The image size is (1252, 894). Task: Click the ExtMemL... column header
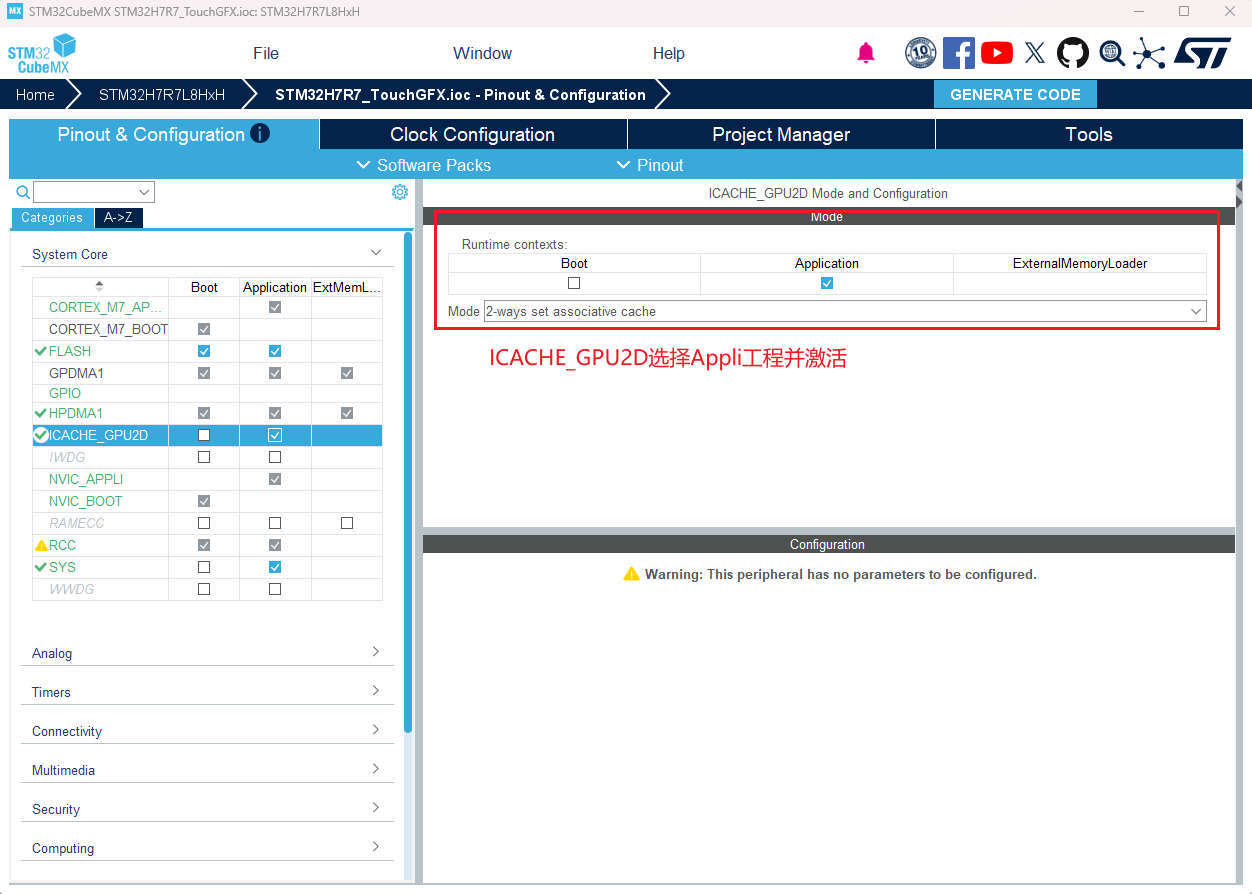tap(347, 287)
